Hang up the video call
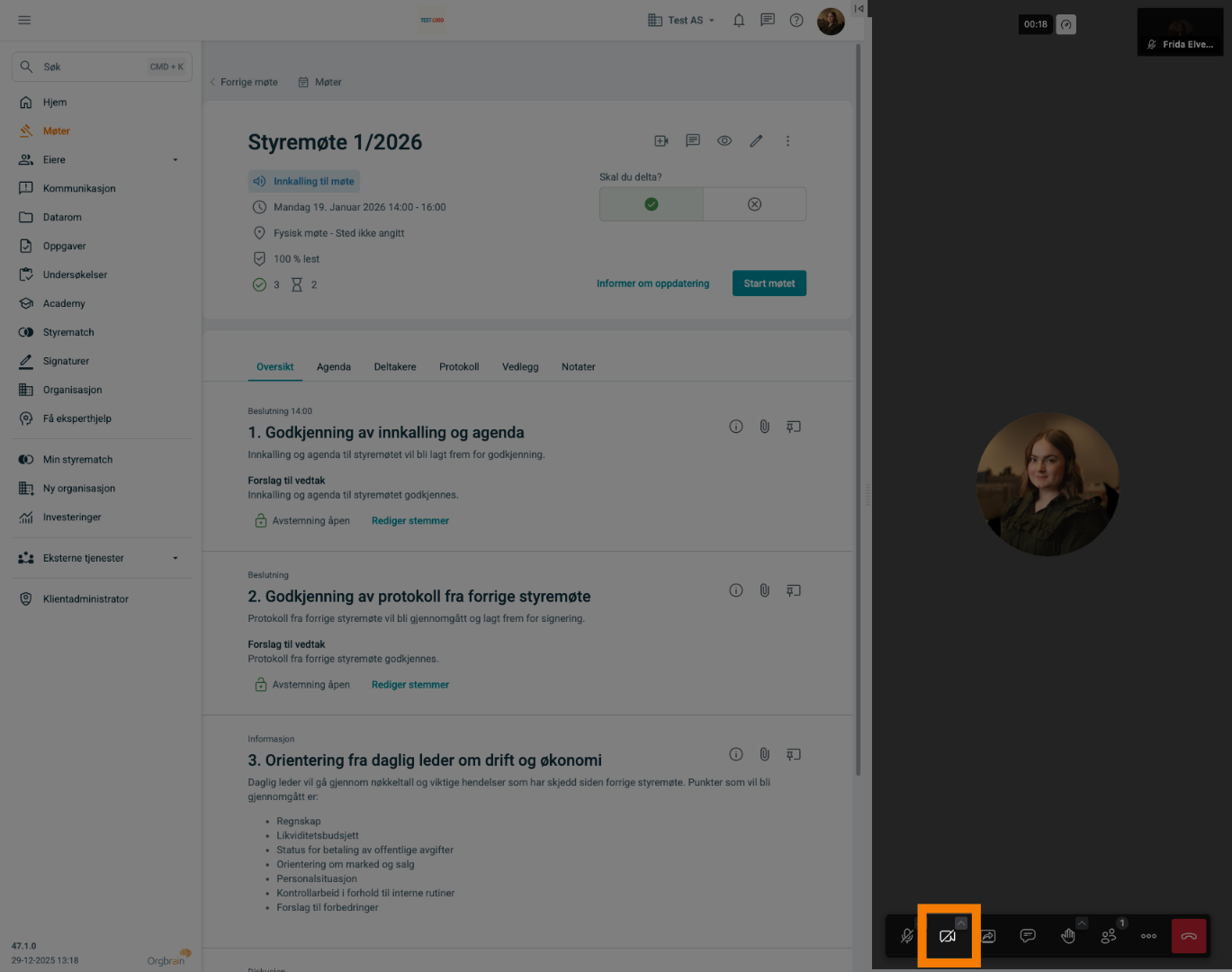Screen dimensions: 1232x972 pyautogui.click(x=1189, y=936)
